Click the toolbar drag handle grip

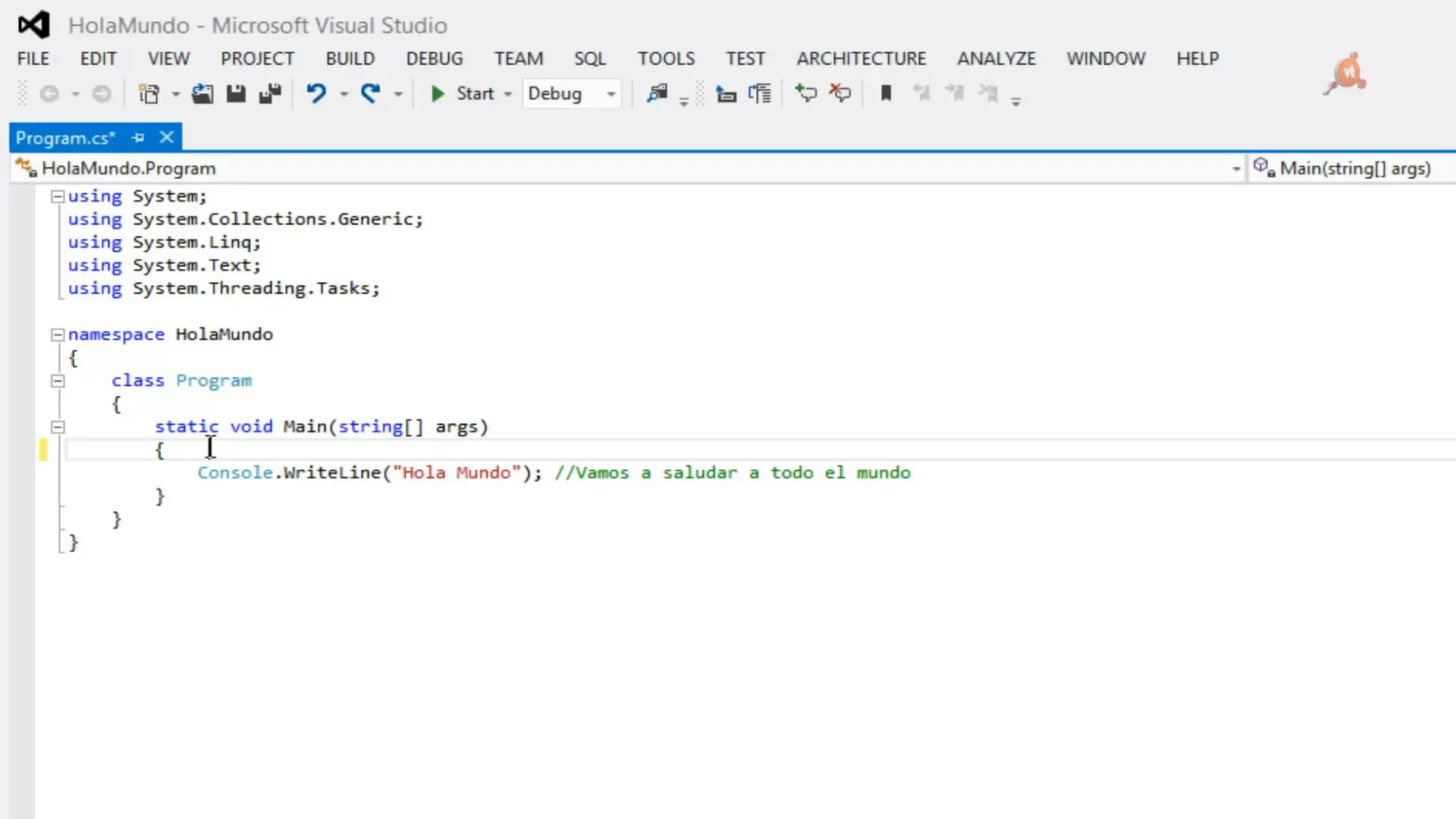[x=22, y=94]
